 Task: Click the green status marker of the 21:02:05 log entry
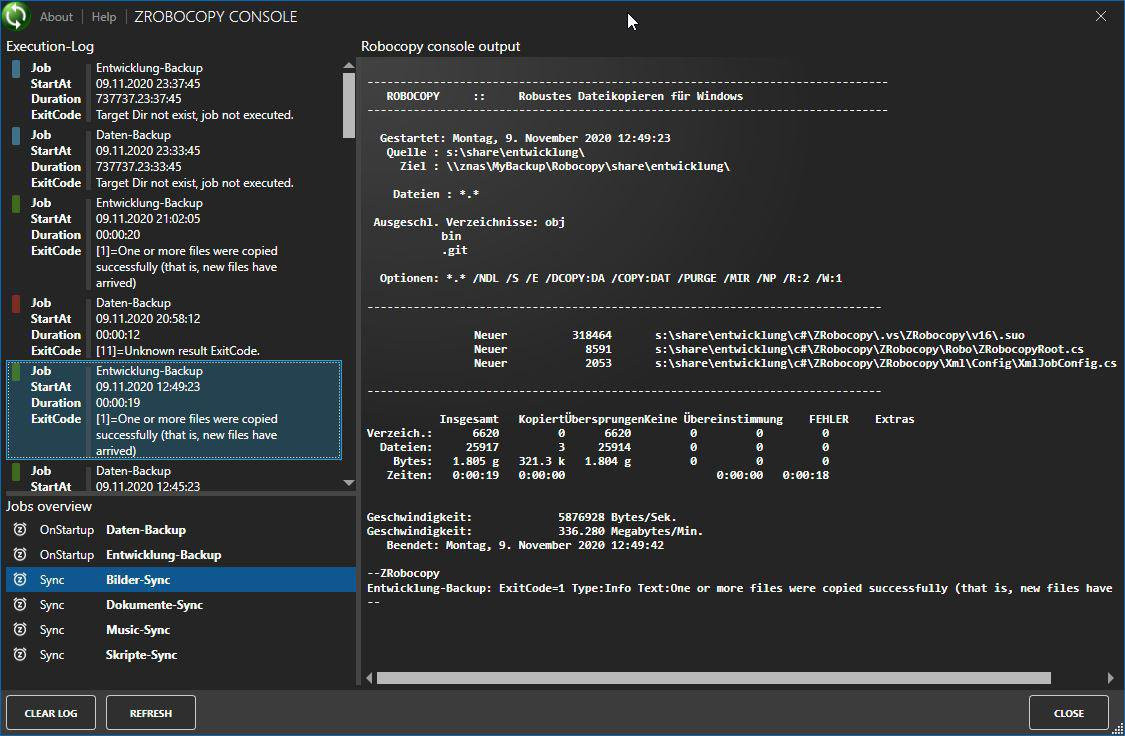16,204
